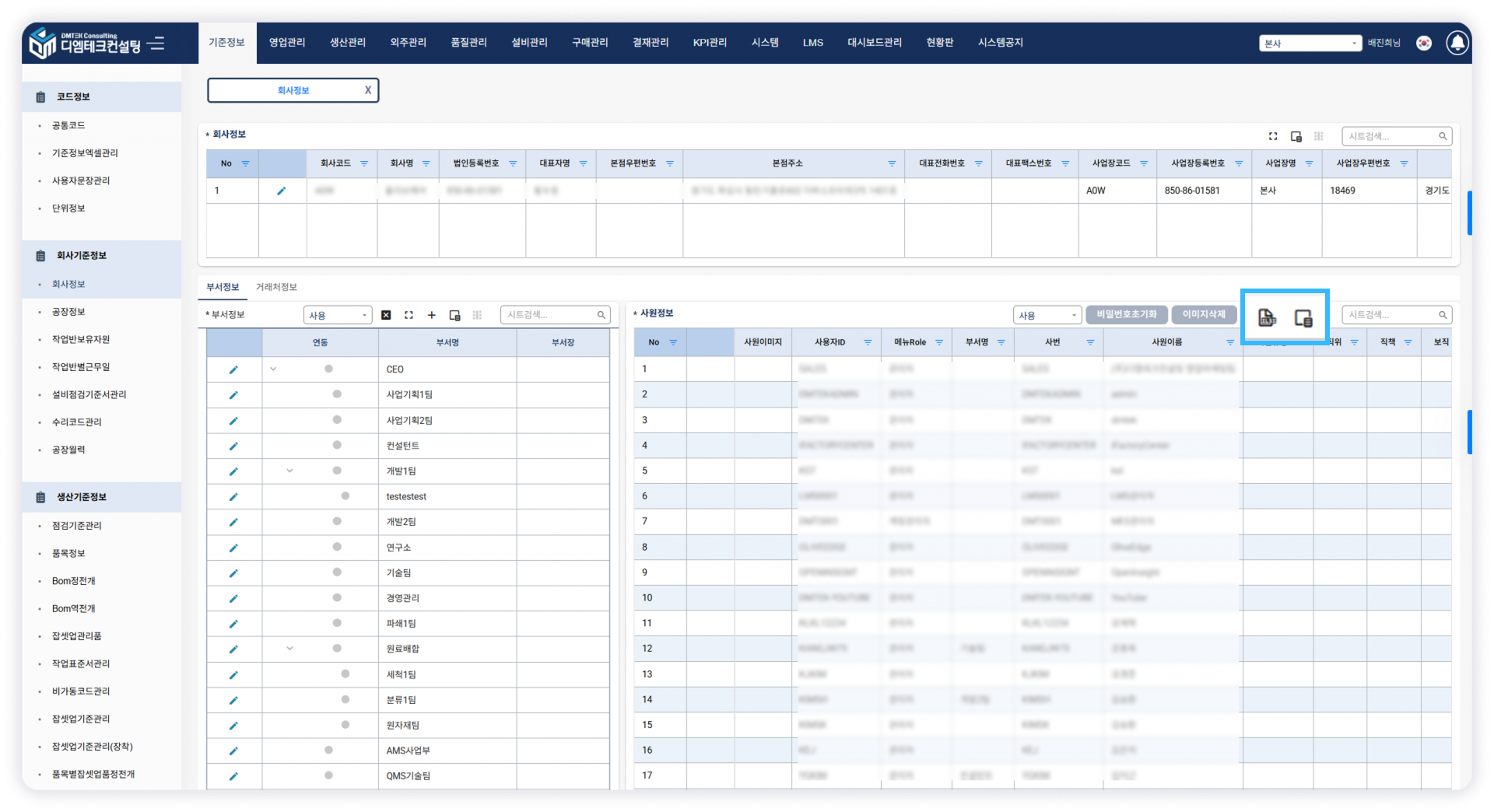The height and width of the screenshot is (812, 1494).
Task: Collapse the 개발1팀 tree node
Action: 289,471
